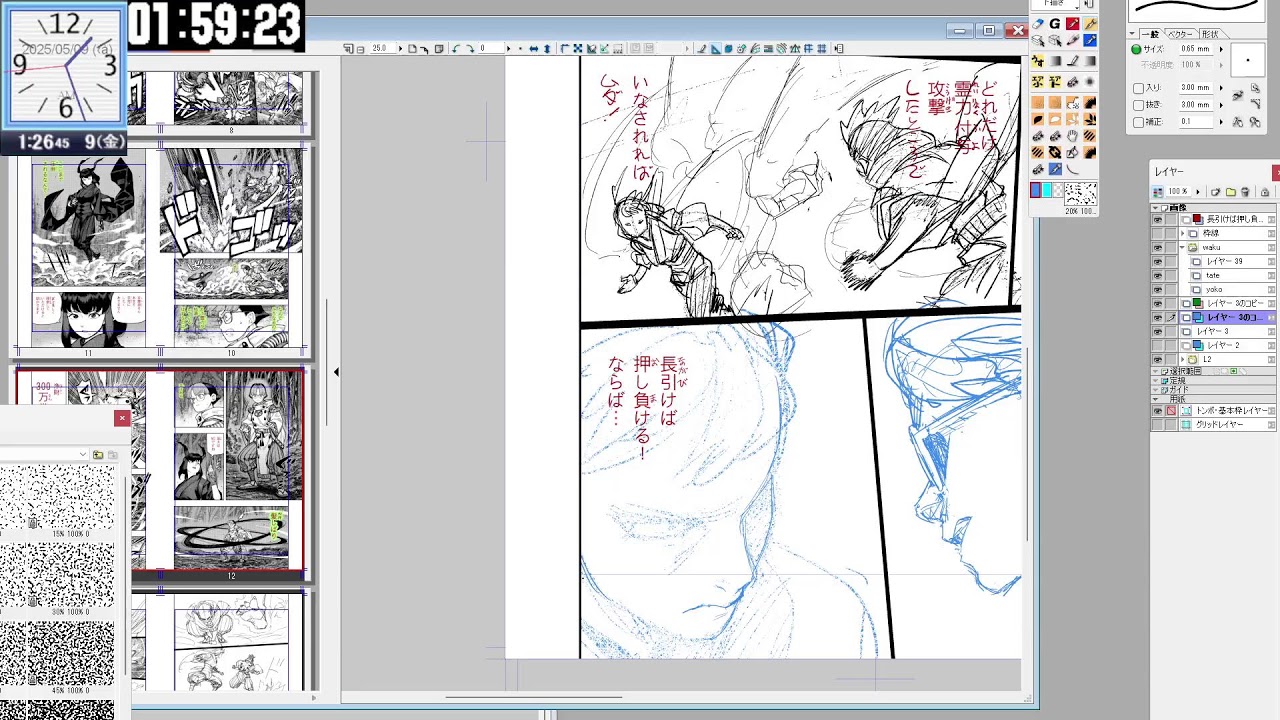
Task: Select the blue pen tool icon
Action: click(x=1090, y=40)
